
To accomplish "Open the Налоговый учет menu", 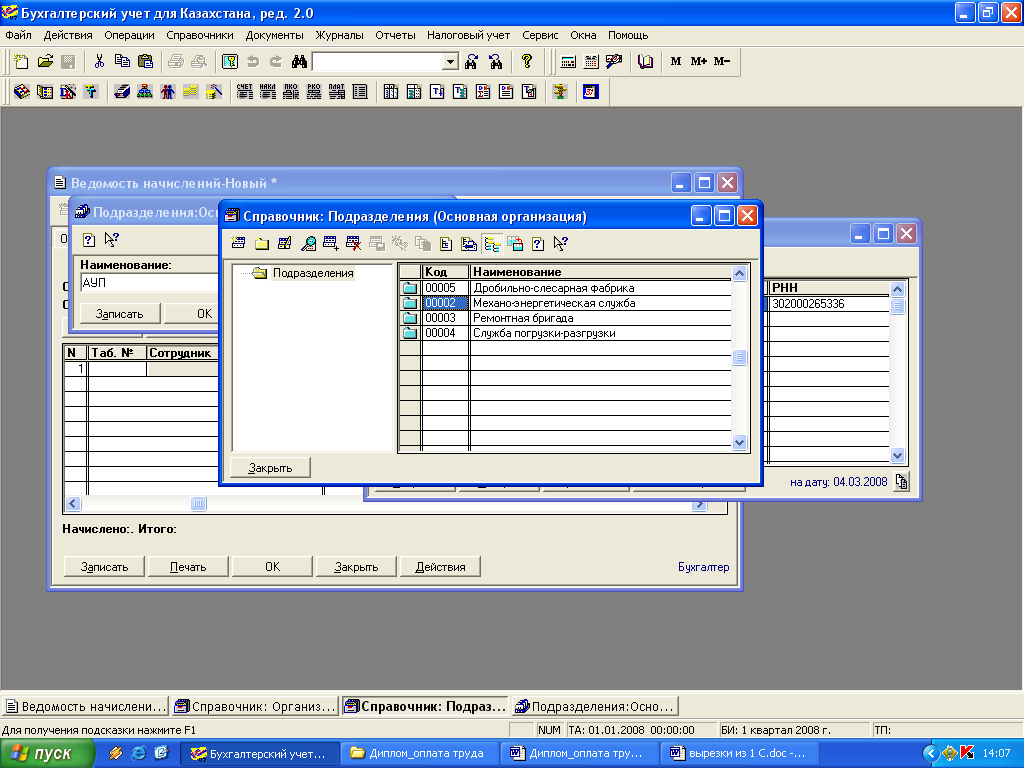I will tap(468, 35).
